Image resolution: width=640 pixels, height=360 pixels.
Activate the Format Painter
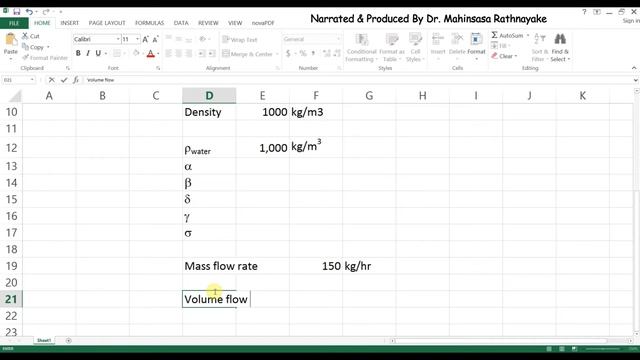point(45,58)
